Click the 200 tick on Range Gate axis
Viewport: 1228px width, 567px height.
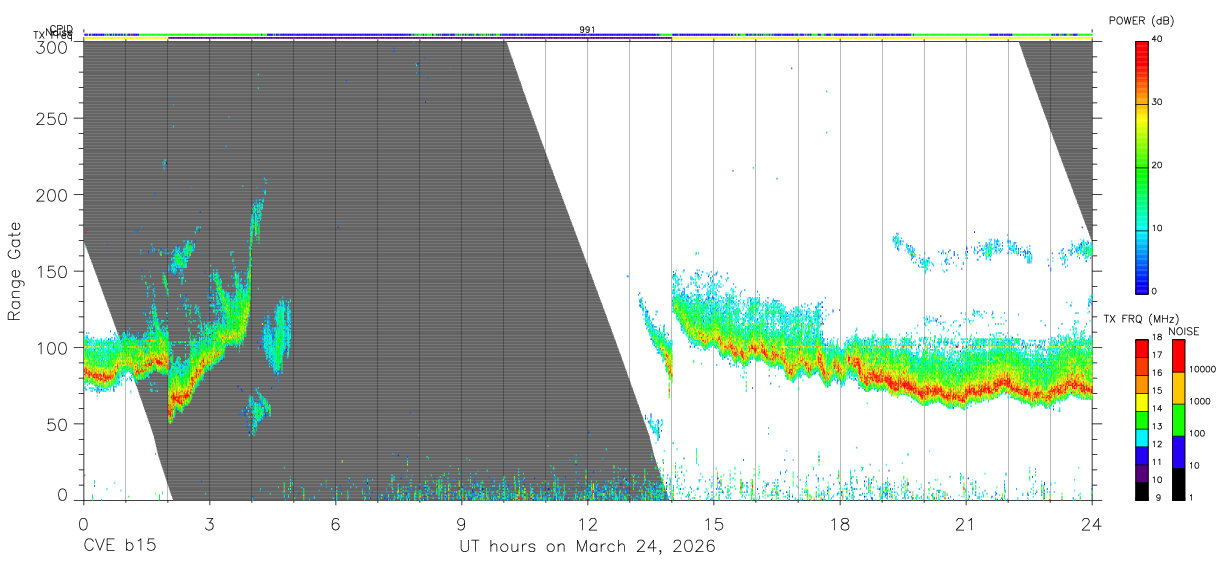(52, 194)
